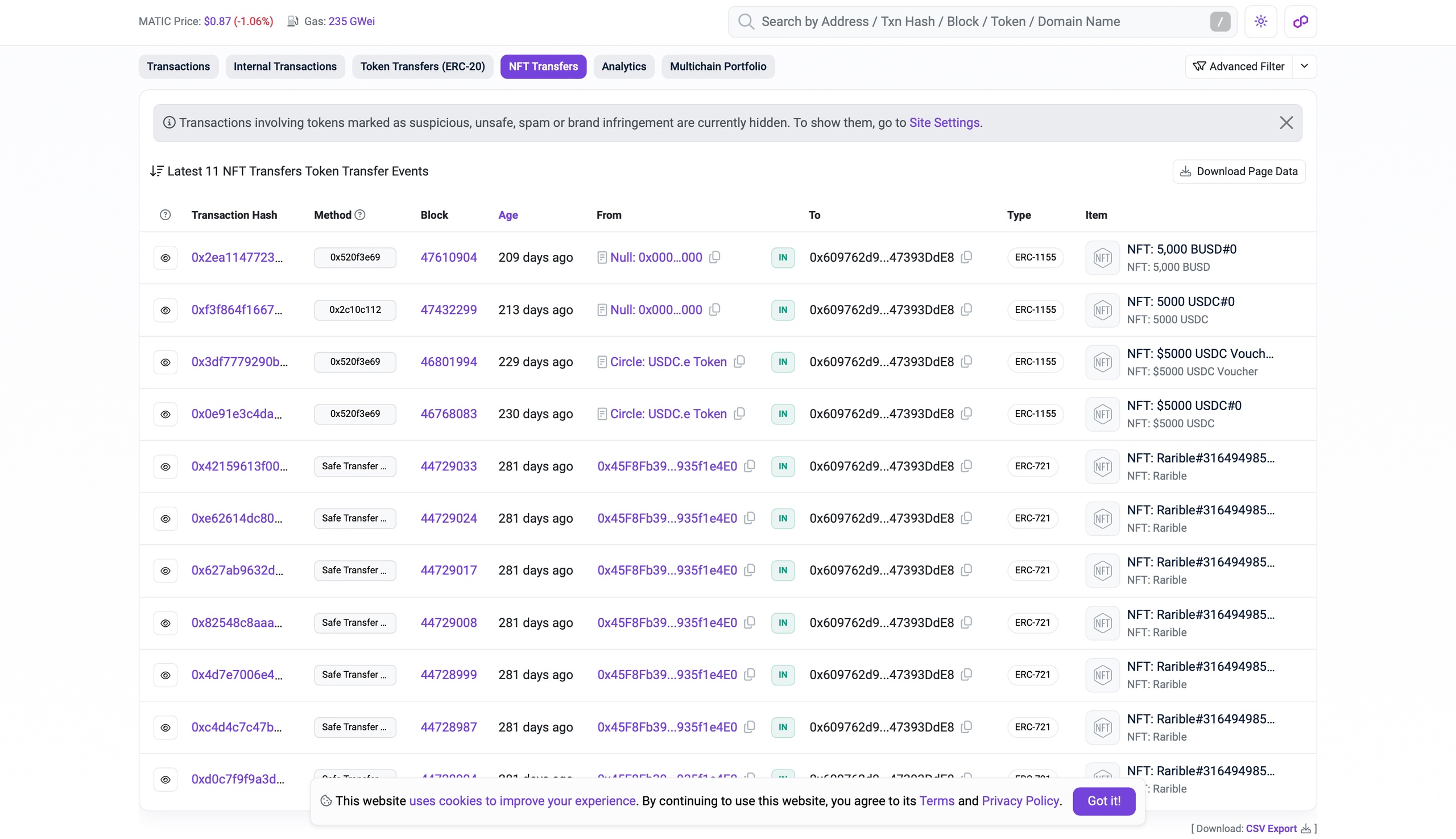This screenshot has height=839, width=1456.
Task: Open transaction hash 0xc4d4c7c47b
Action: [x=236, y=726]
